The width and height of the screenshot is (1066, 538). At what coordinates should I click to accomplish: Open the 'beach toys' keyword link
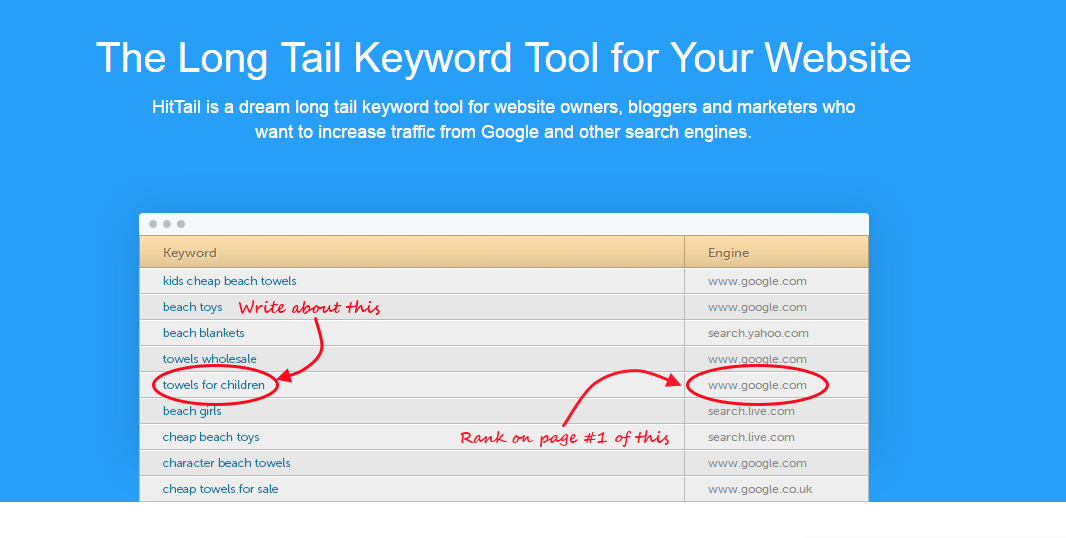[x=192, y=307]
